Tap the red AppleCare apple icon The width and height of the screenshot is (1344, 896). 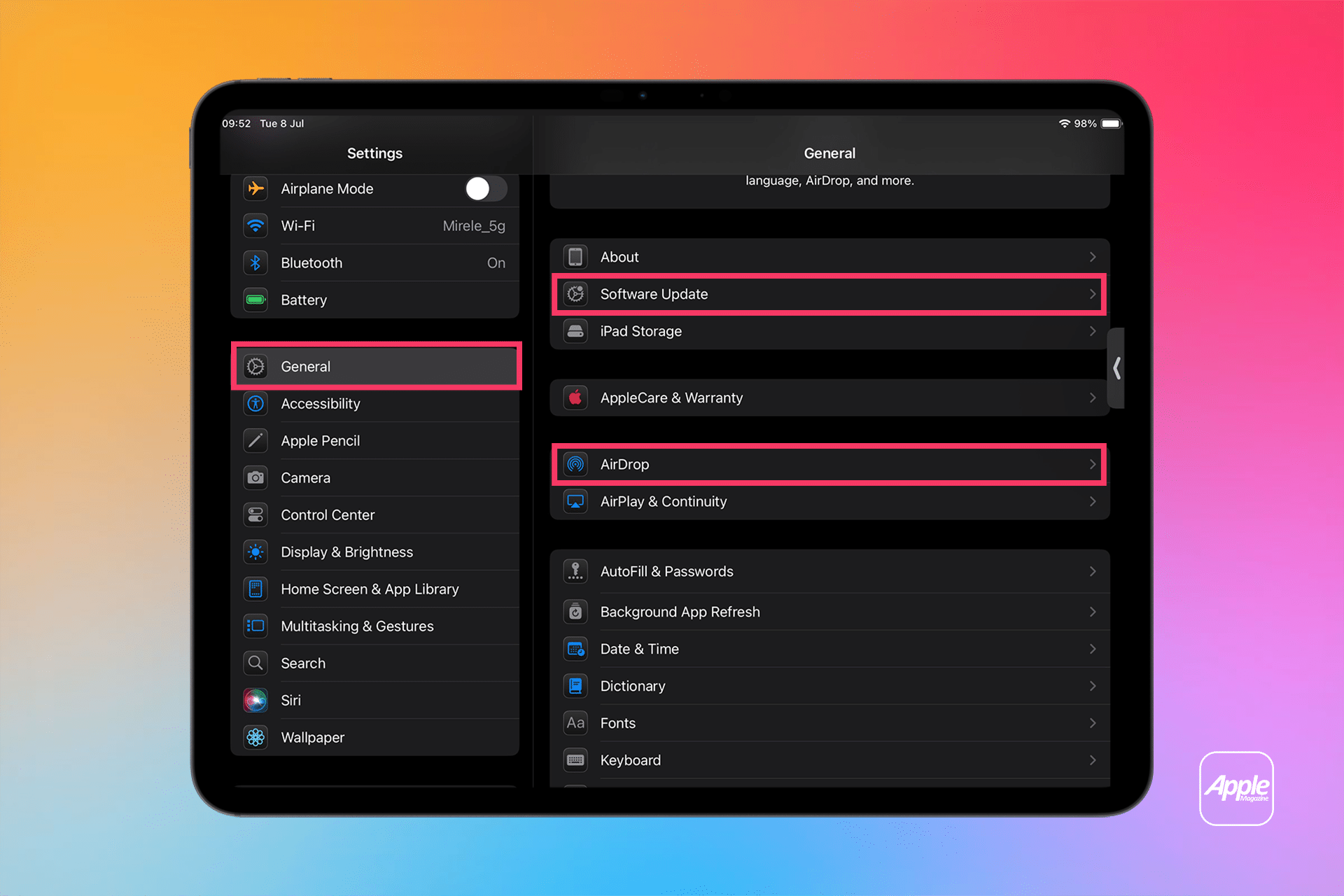575,398
